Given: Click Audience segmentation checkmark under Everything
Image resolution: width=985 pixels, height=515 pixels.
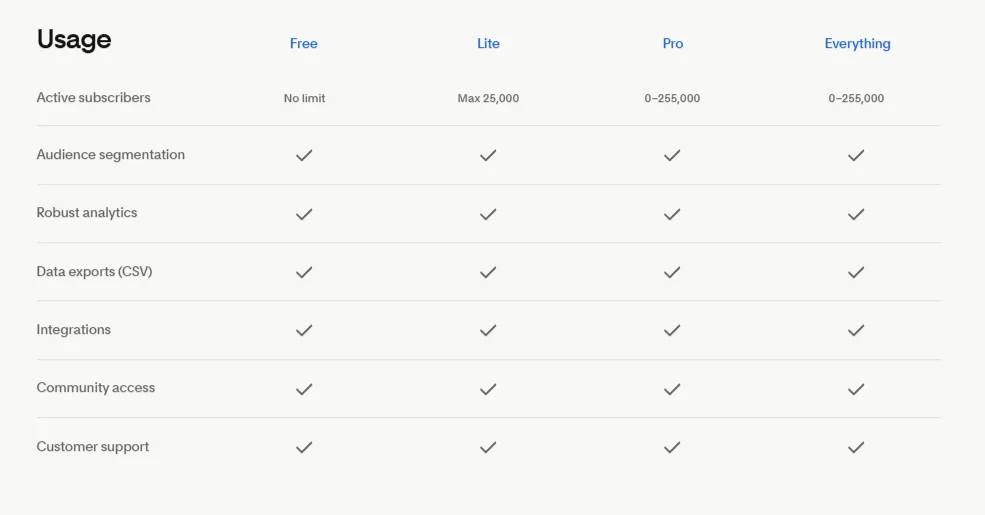Looking at the screenshot, I should click(856, 155).
